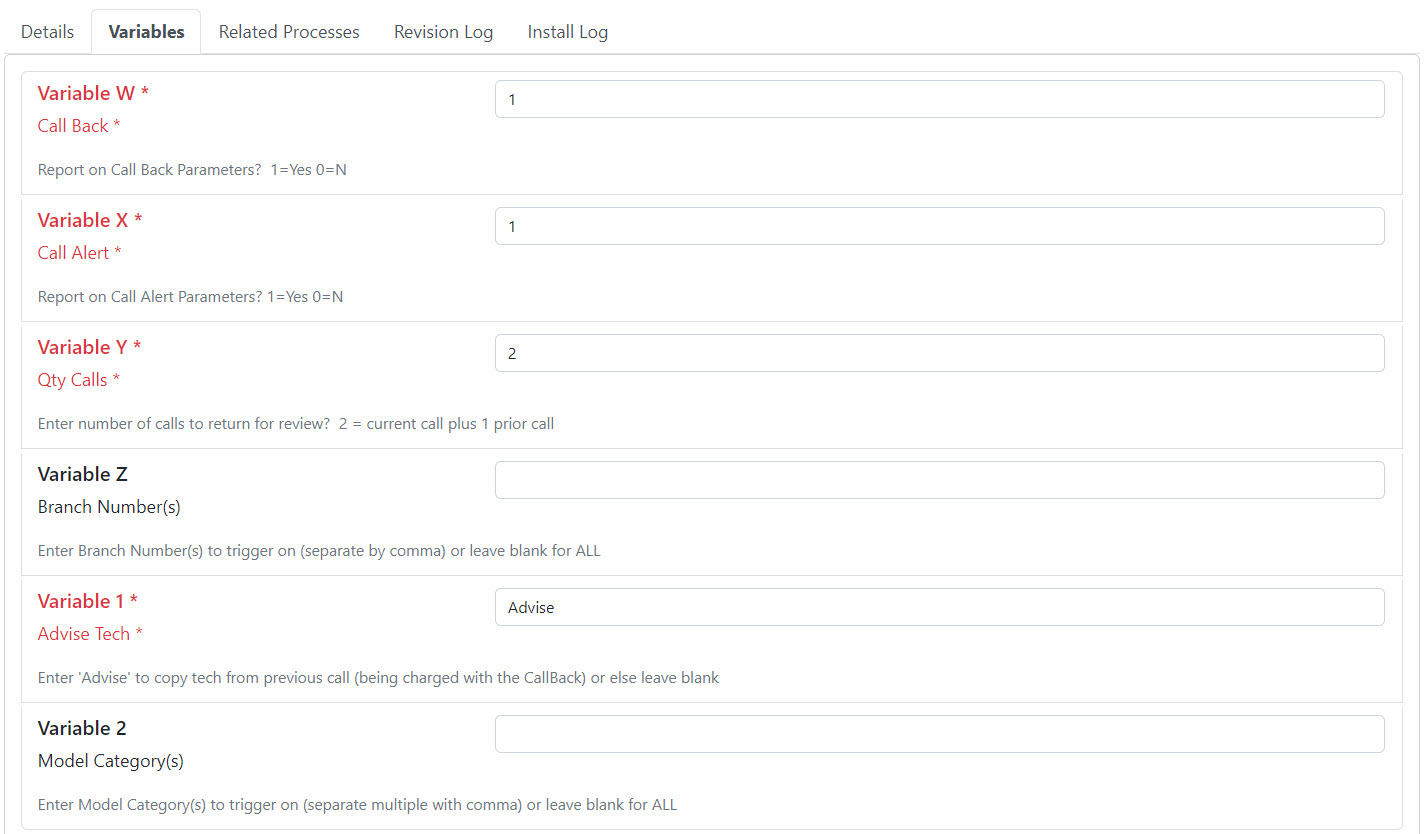Click the Variable W Call Back input
The height and width of the screenshot is (834, 1424).
coord(939,99)
